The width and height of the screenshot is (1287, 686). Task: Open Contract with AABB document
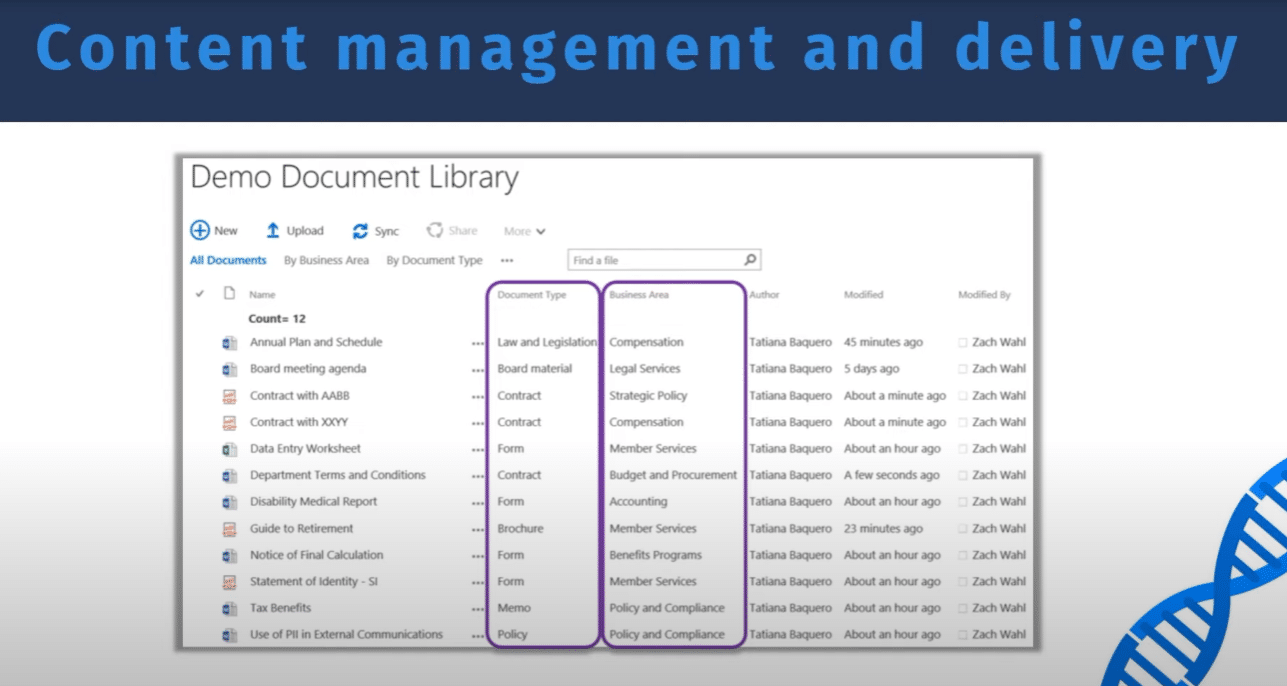point(300,395)
